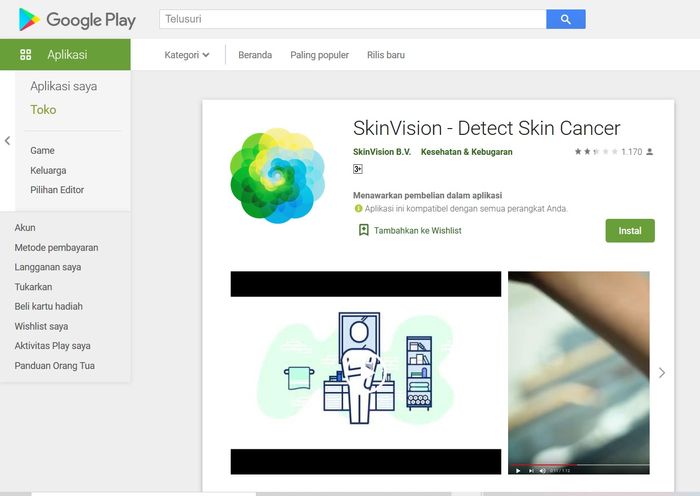Image resolution: width=700 pixels, height=496 pixels.
Task: Mute the video with speaker icon
Action: coord(542,470)
